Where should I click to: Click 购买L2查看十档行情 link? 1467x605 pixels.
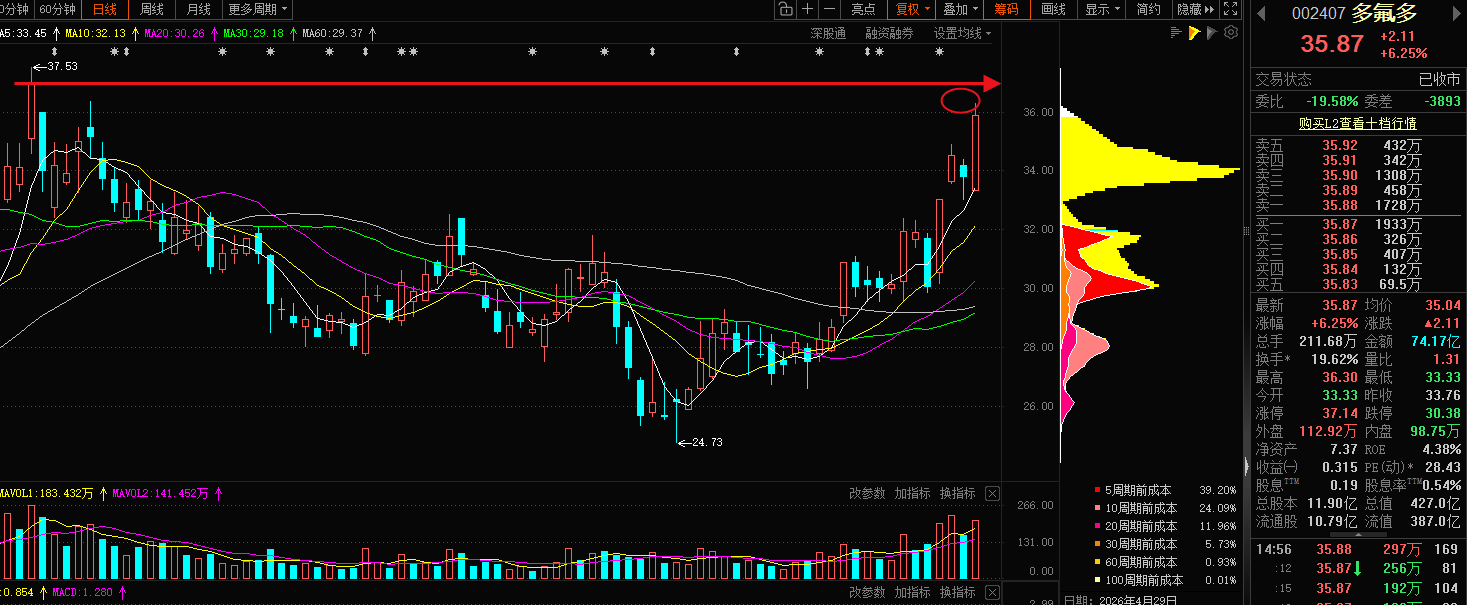[x=1357, y=124]
